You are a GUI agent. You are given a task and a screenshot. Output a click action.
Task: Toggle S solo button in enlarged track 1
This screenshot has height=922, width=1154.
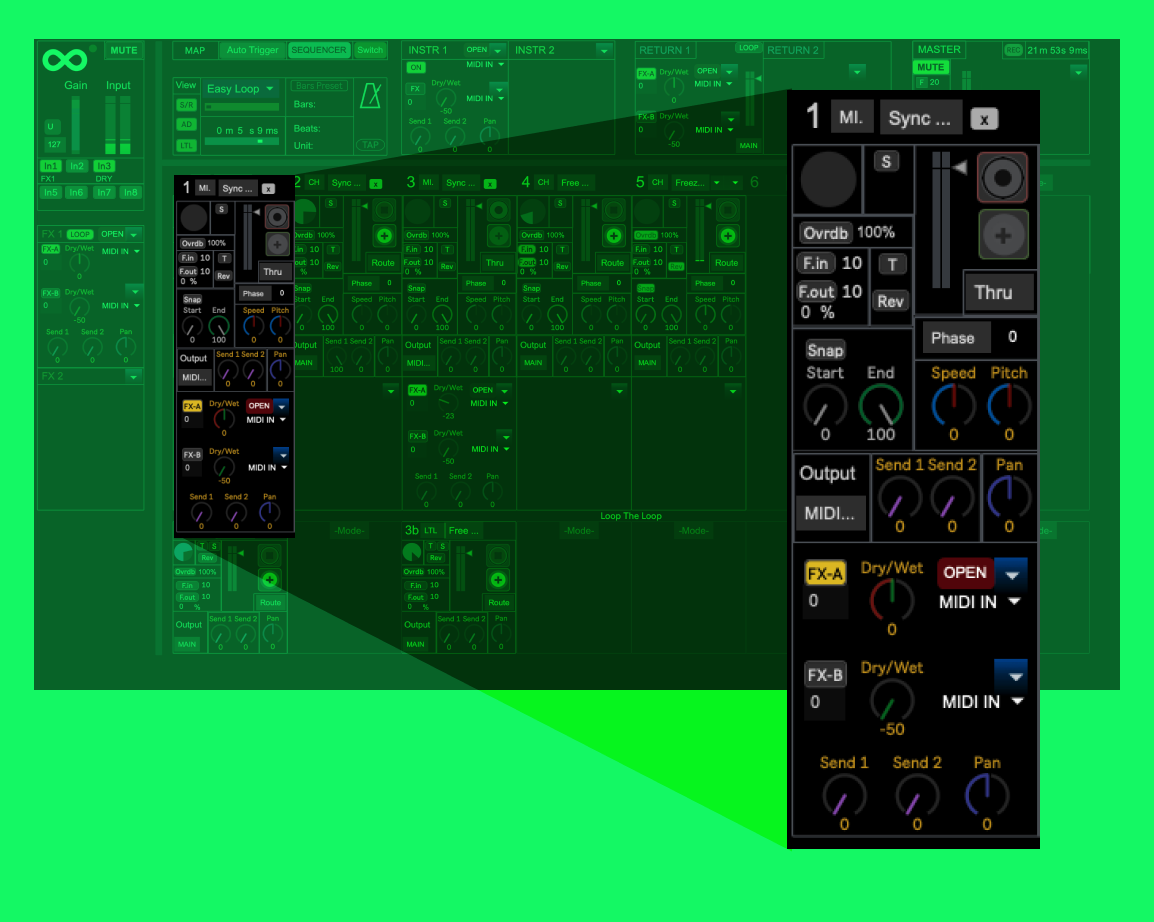[x=886, y=162]
